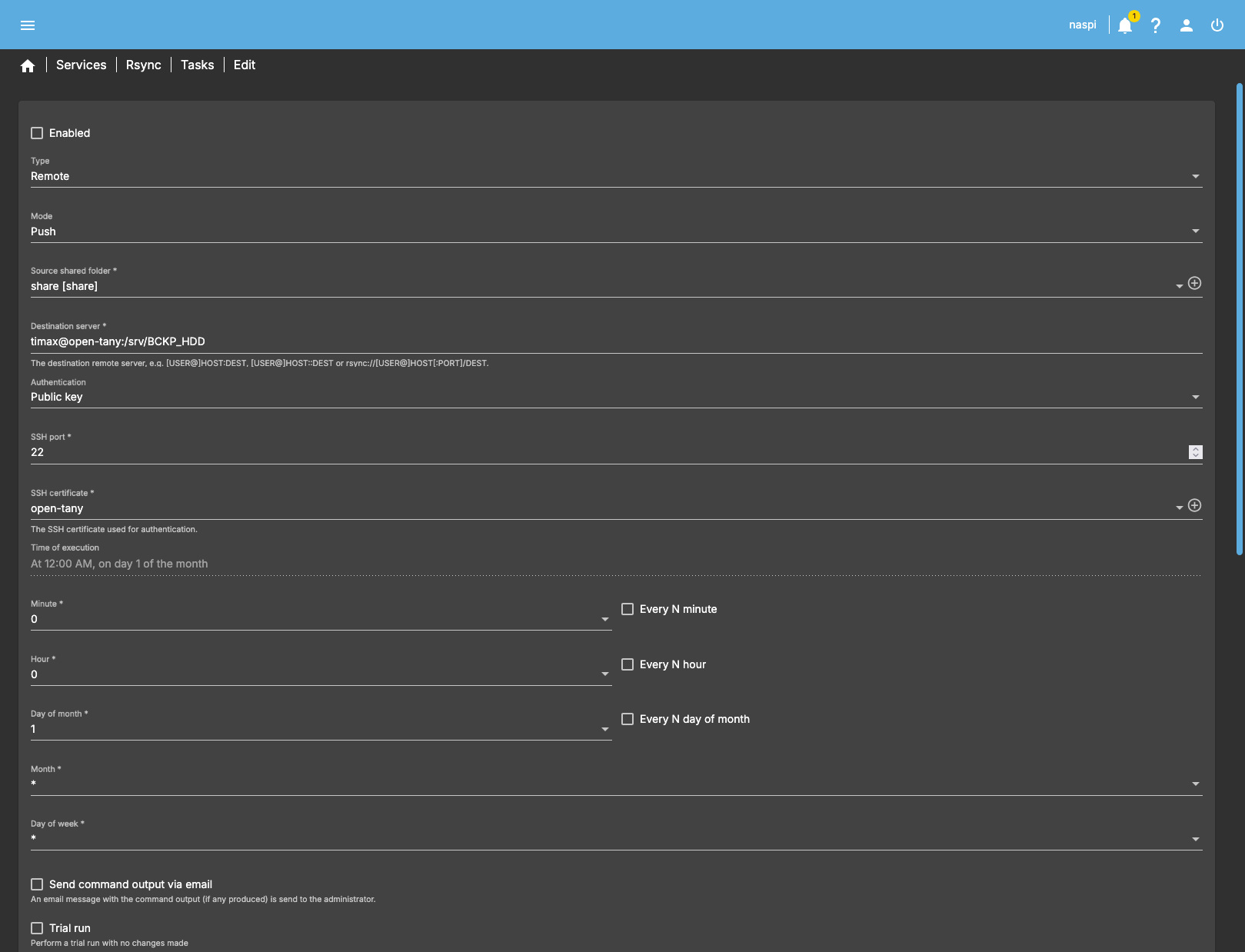Open the help question mark icon

pyautogui.click(x=1156, y=25)
